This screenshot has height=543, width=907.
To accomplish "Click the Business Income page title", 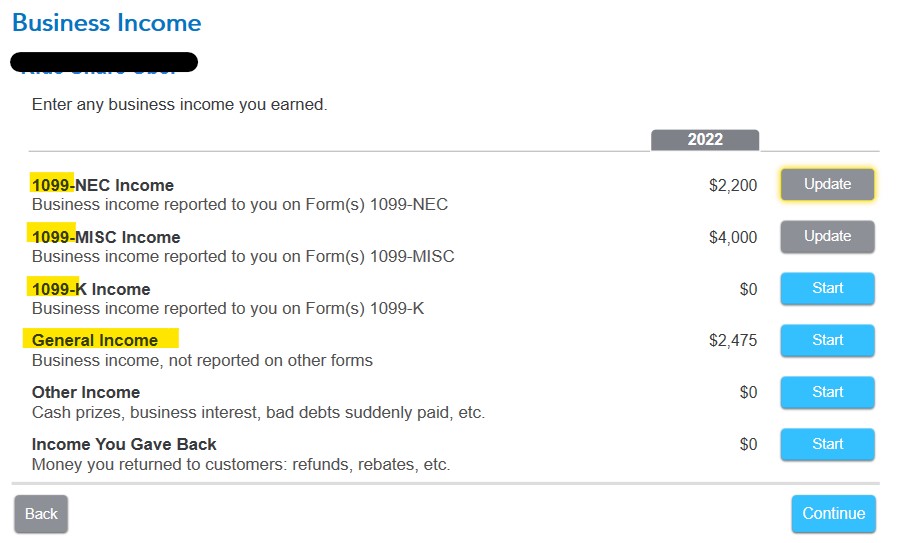I will pos(107,23).
